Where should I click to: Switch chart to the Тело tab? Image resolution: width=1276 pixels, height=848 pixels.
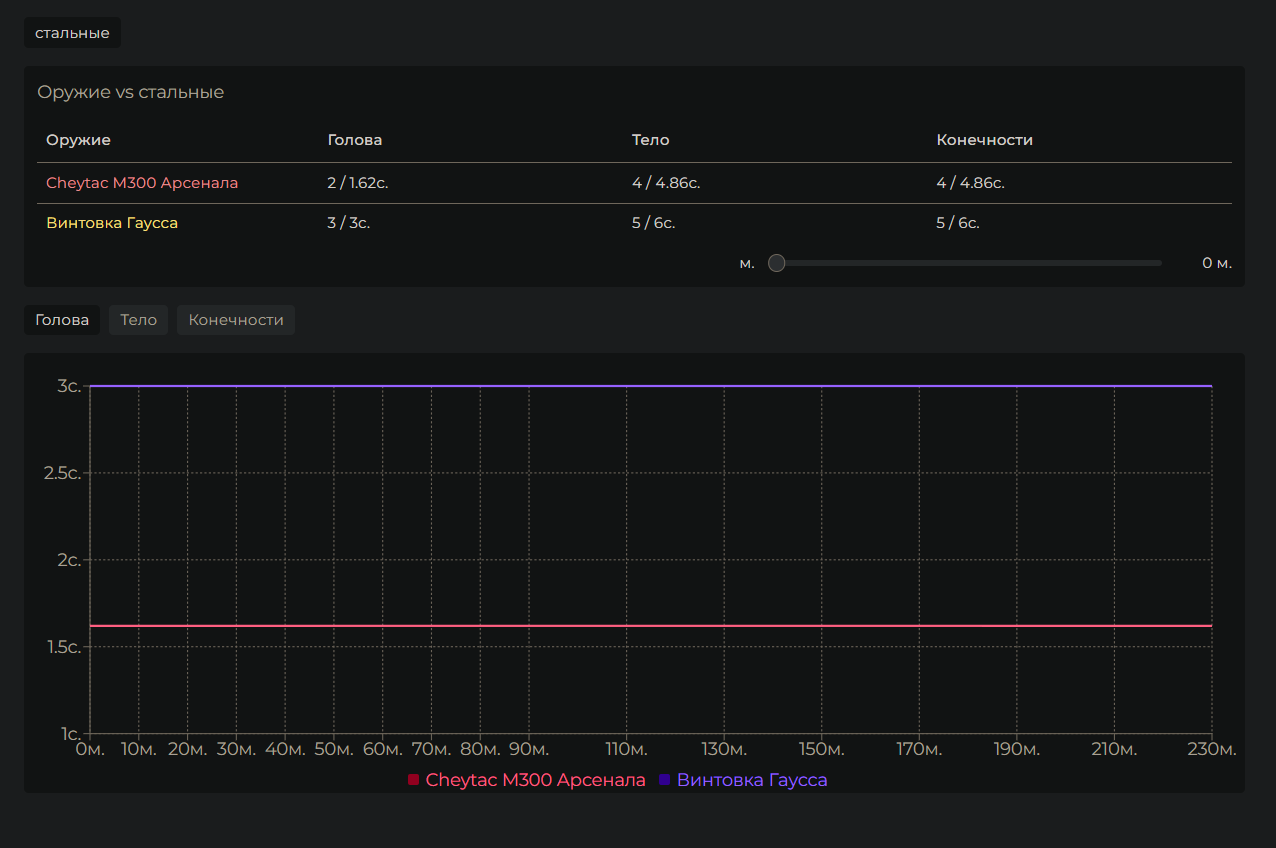138,320
